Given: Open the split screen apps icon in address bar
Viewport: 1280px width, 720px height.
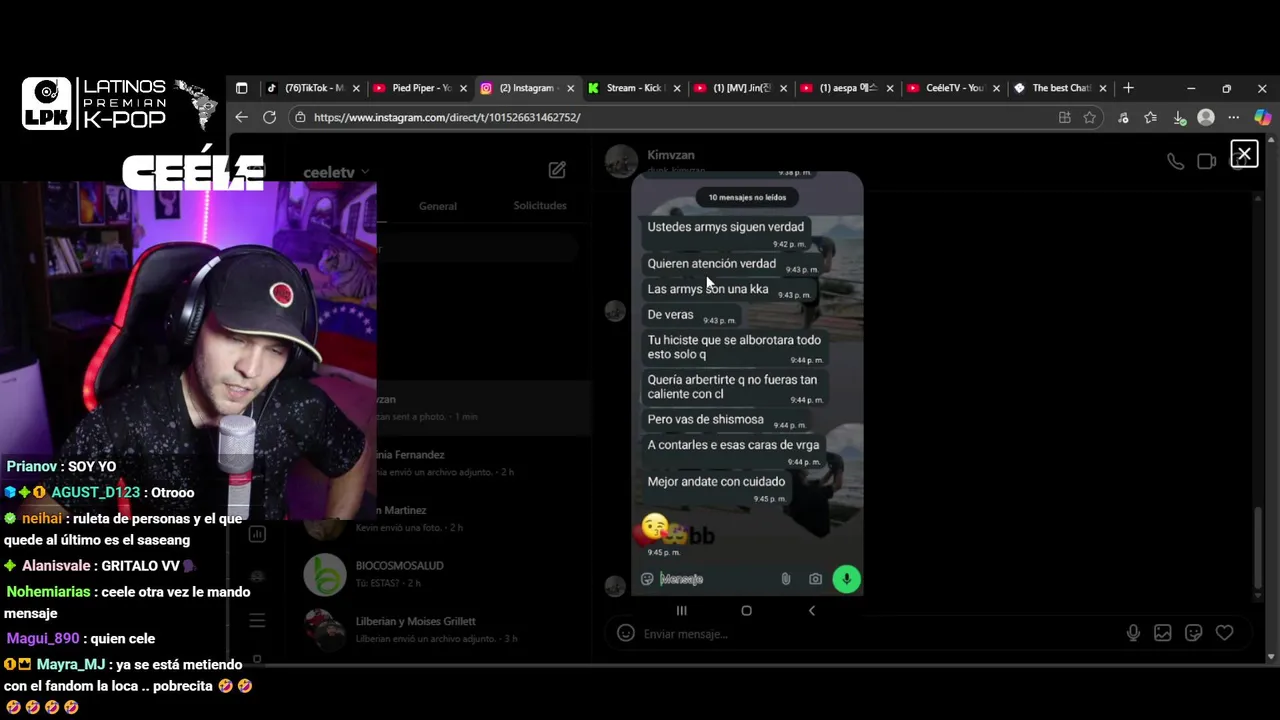Looking at the screenshot, I should point(1065,117).
